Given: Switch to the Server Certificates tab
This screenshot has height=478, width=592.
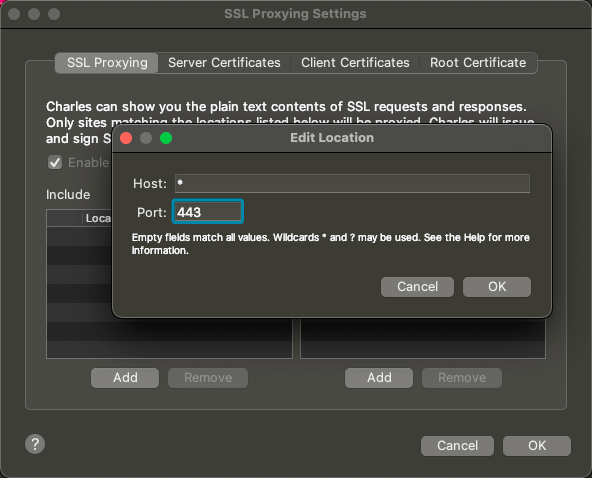Looking at the screenshot, I should [224, 63].
